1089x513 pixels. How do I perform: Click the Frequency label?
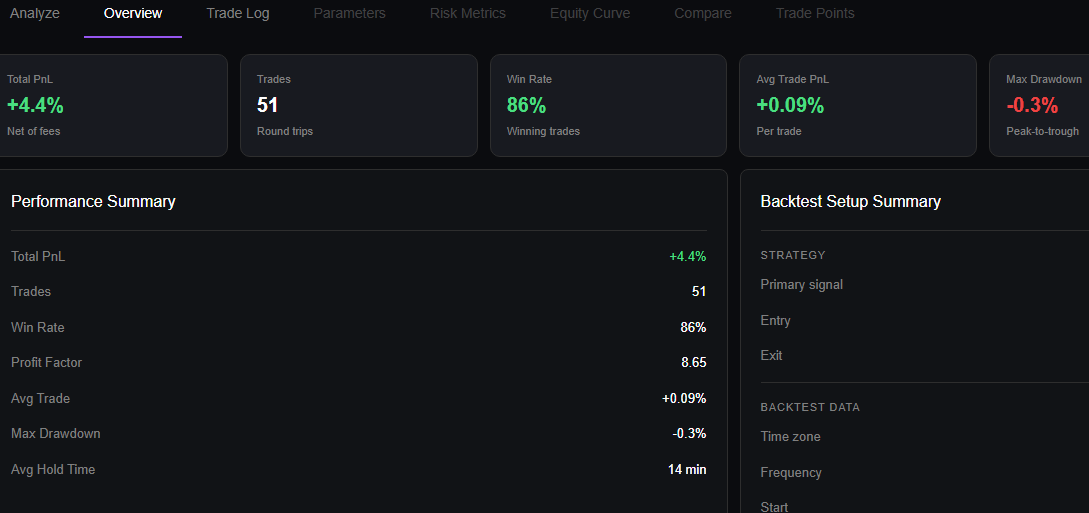(x=791, y=473)
